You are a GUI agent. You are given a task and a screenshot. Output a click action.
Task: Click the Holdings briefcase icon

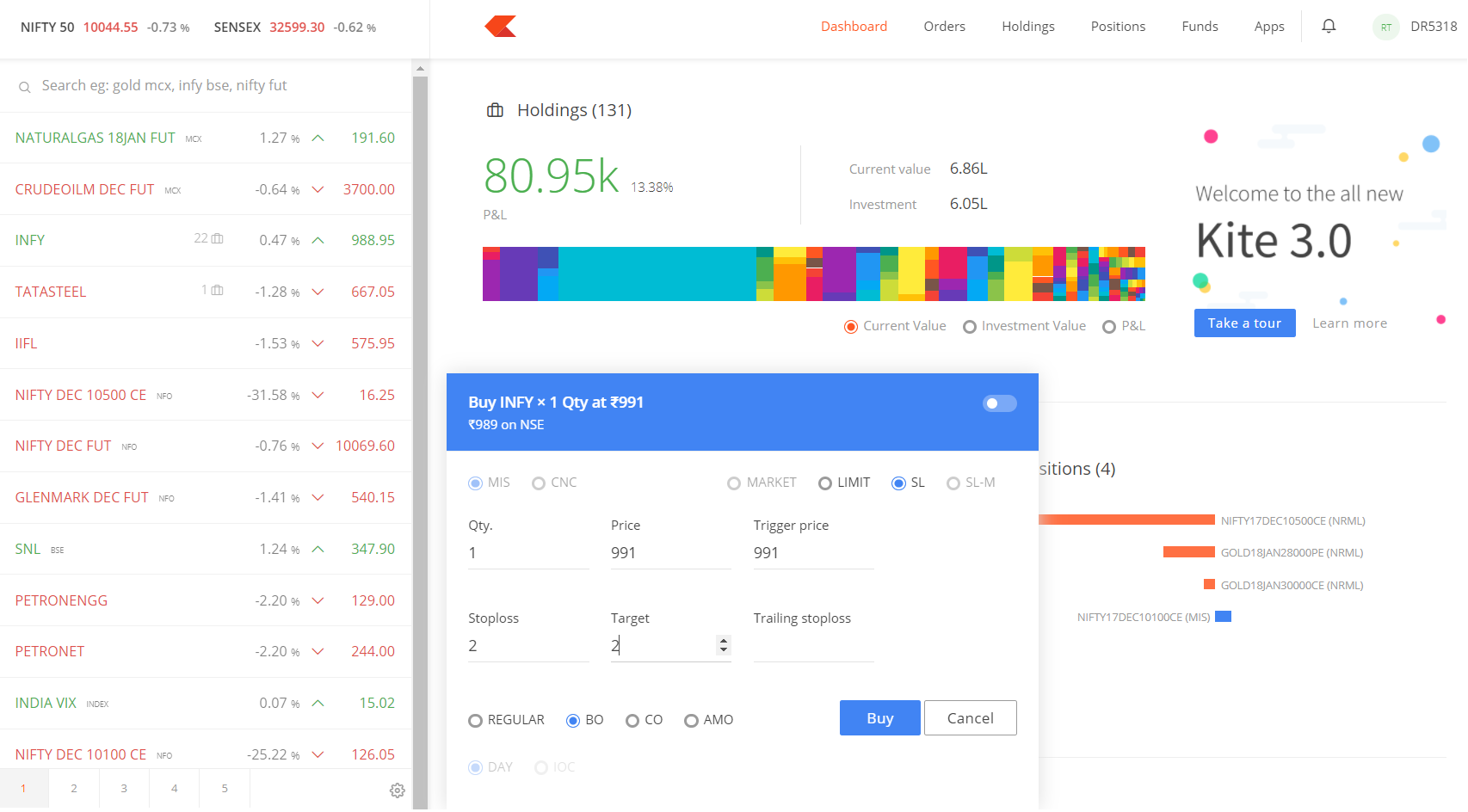pyautogui.click(x=495, y=110)
